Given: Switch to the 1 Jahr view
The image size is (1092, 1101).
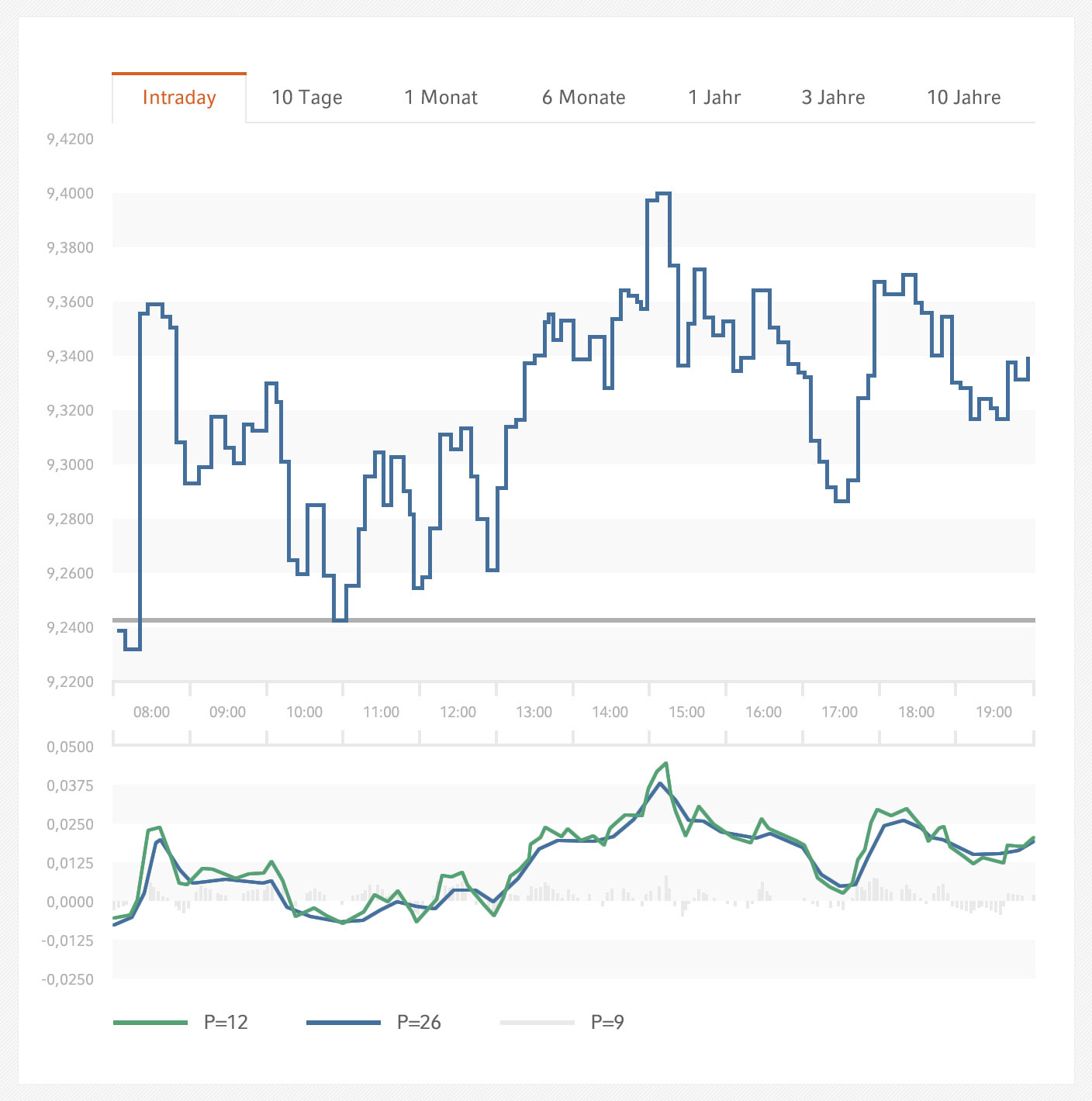Looking at the screenshot, I should (714, 98).
